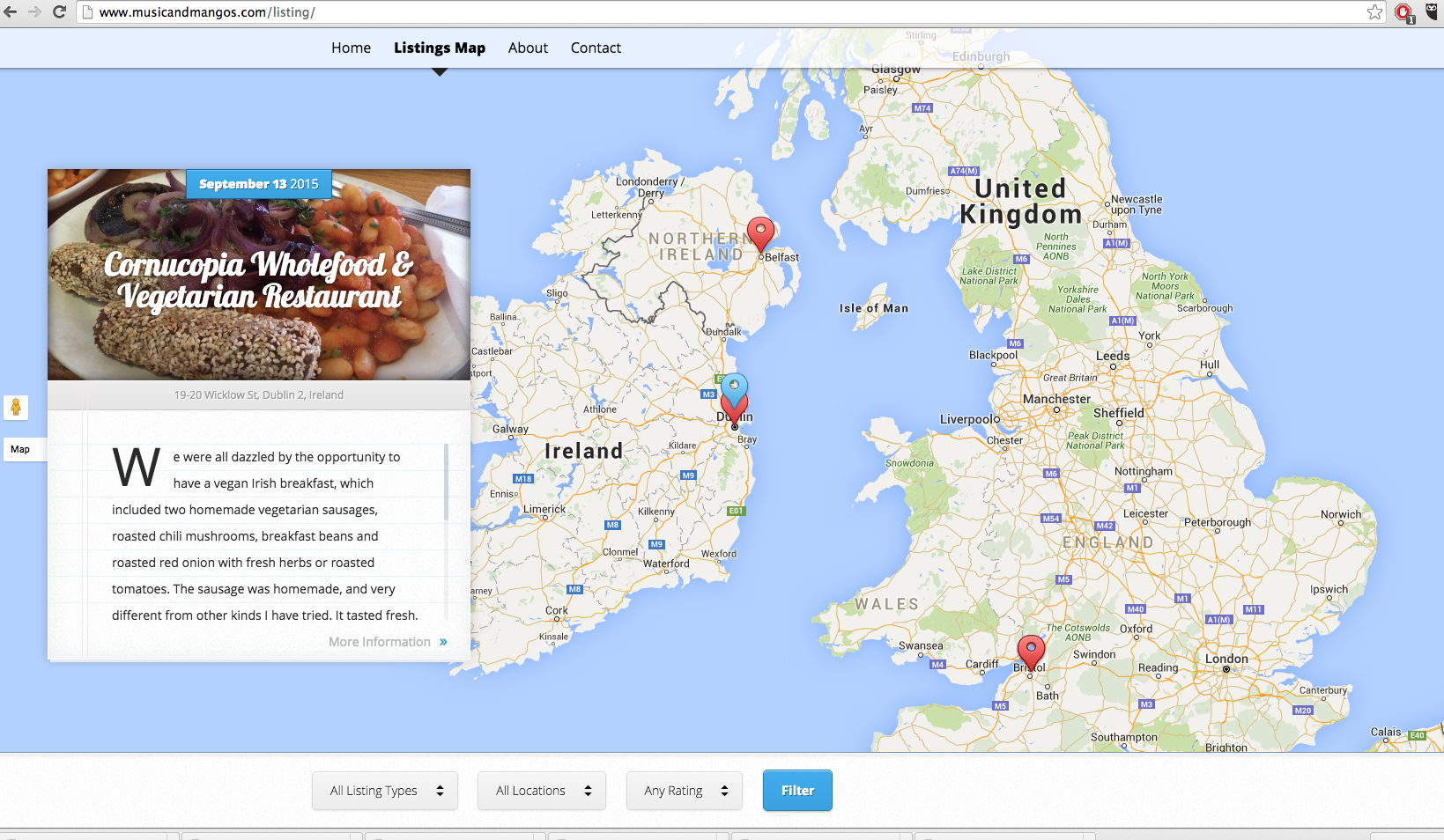Screen dimensions: 1444x840
Task: Click the Cornucopia Wholefood restaurant title
Action: (259, 280)
